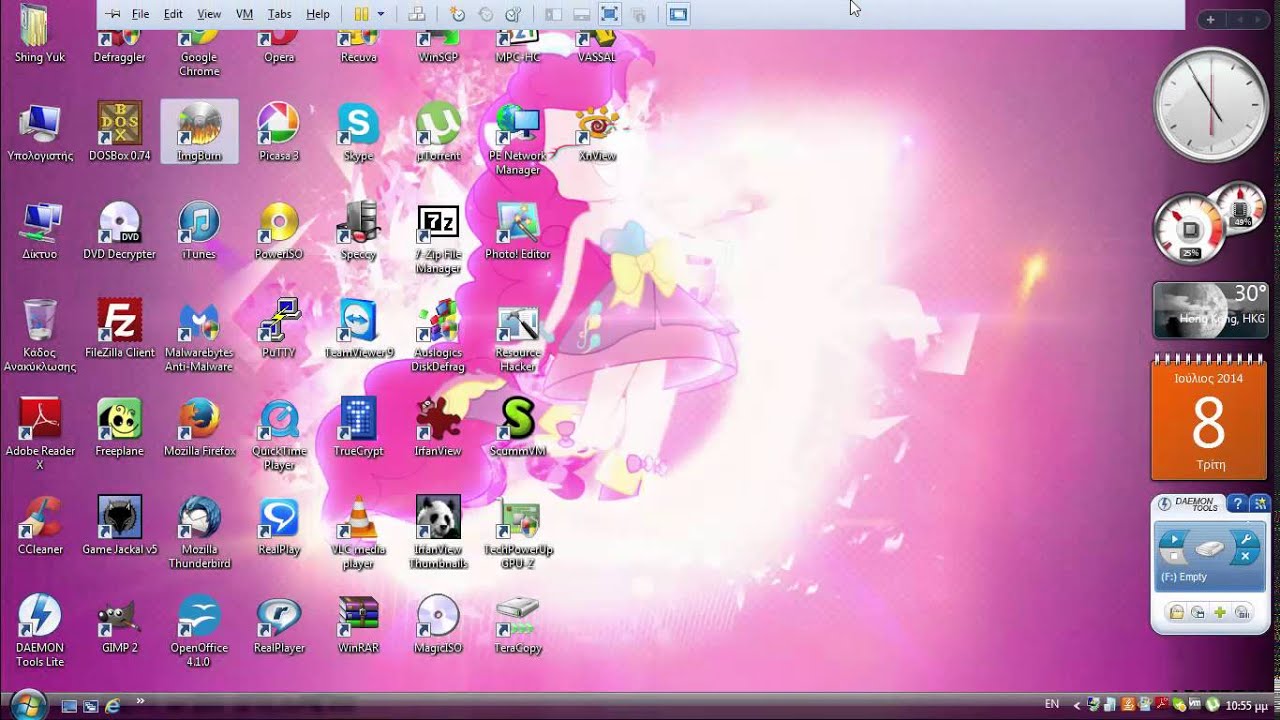This screenshot has height=720, width=1280.
Task: Take a VM snapshot
Action: click(x=457, y=14)
